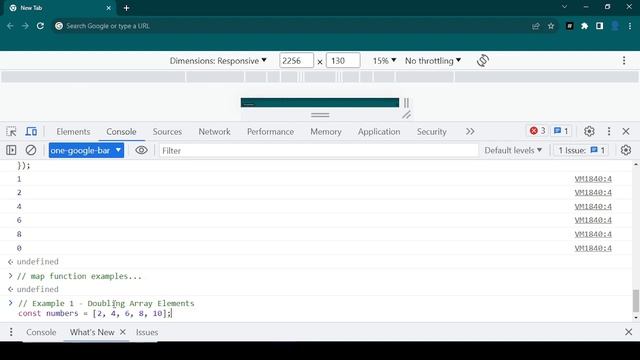Viewport: 640px width, 360px height.
Task: Open a new browser tab
Action: point(127,8)
